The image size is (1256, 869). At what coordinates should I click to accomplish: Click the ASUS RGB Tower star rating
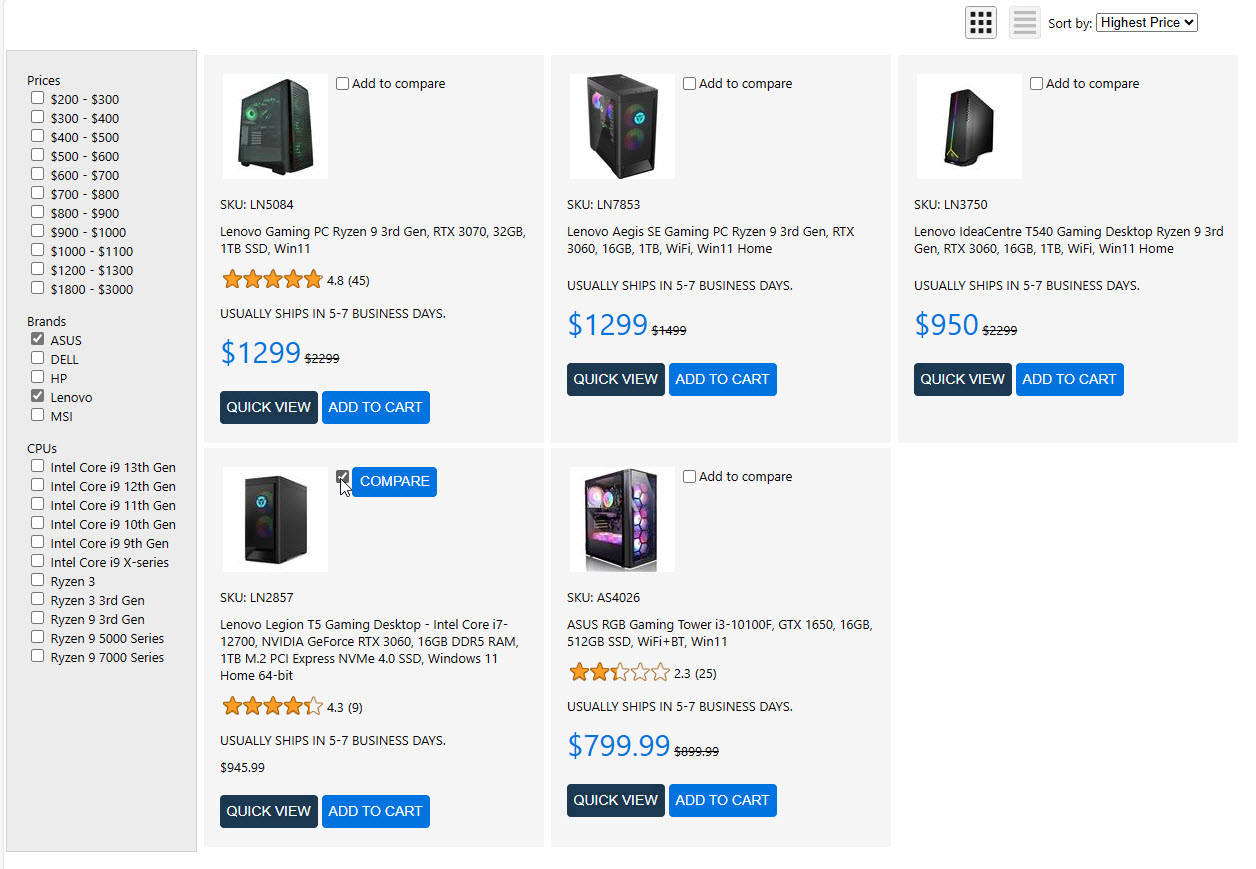[619, 673]
